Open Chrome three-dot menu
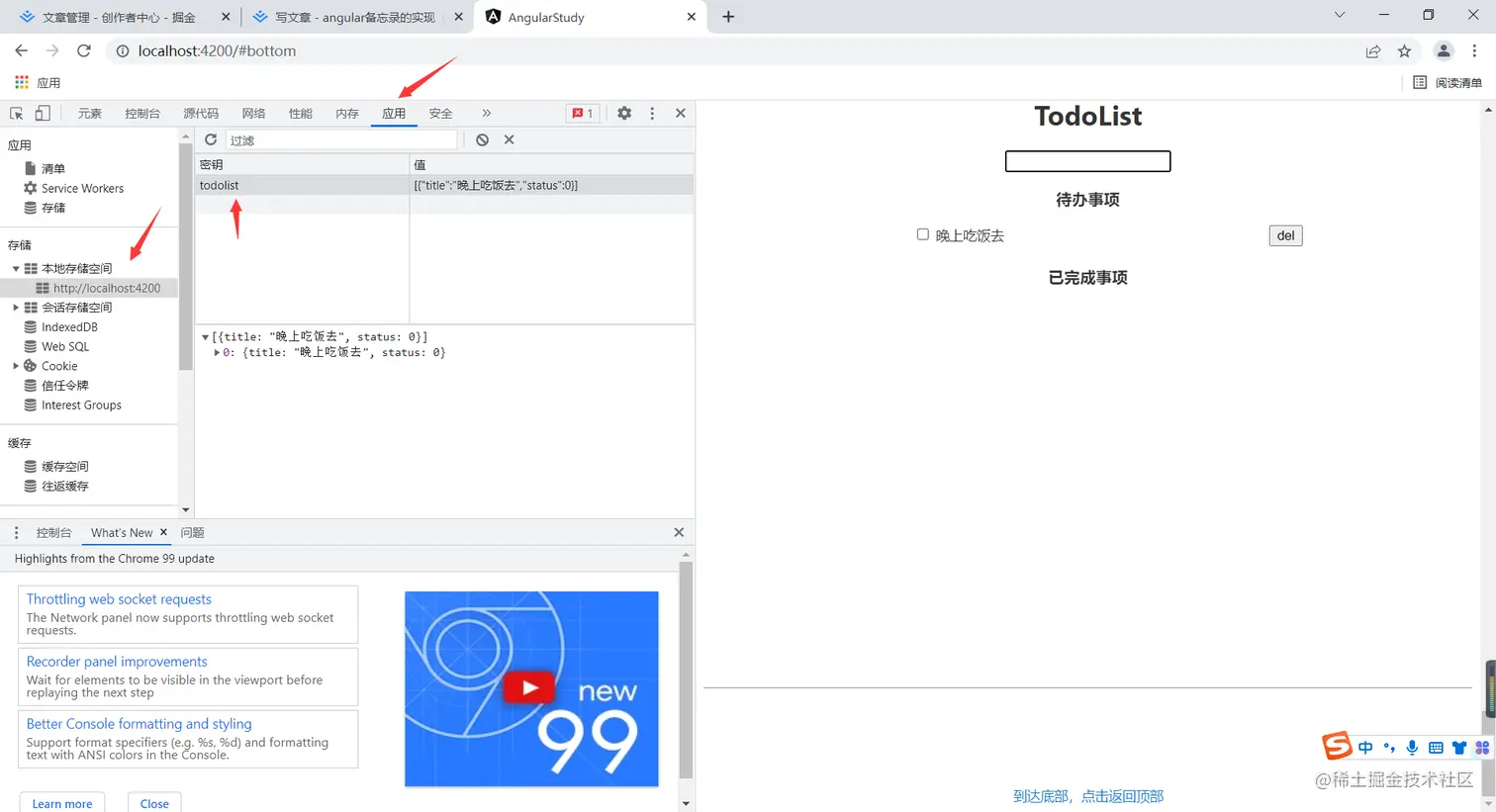This screenshot has height=812, width=1496. click(x=1474, y=51)
